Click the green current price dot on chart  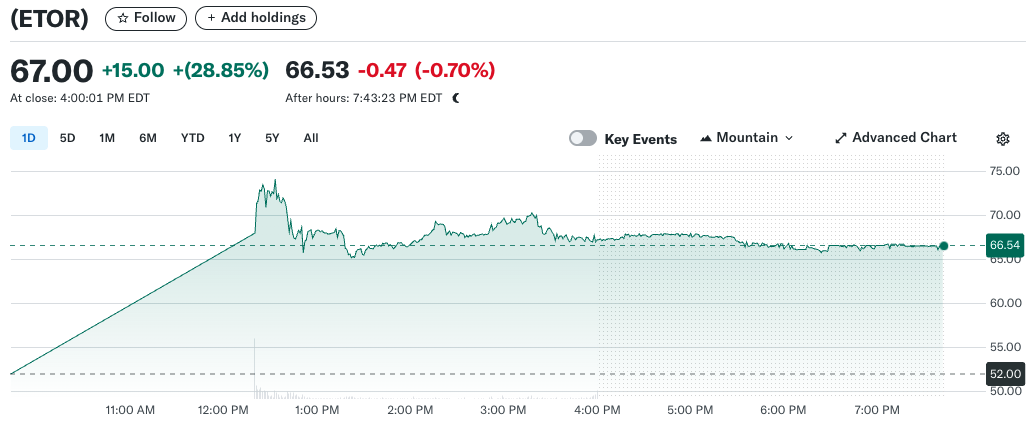[x=943, y=245]
